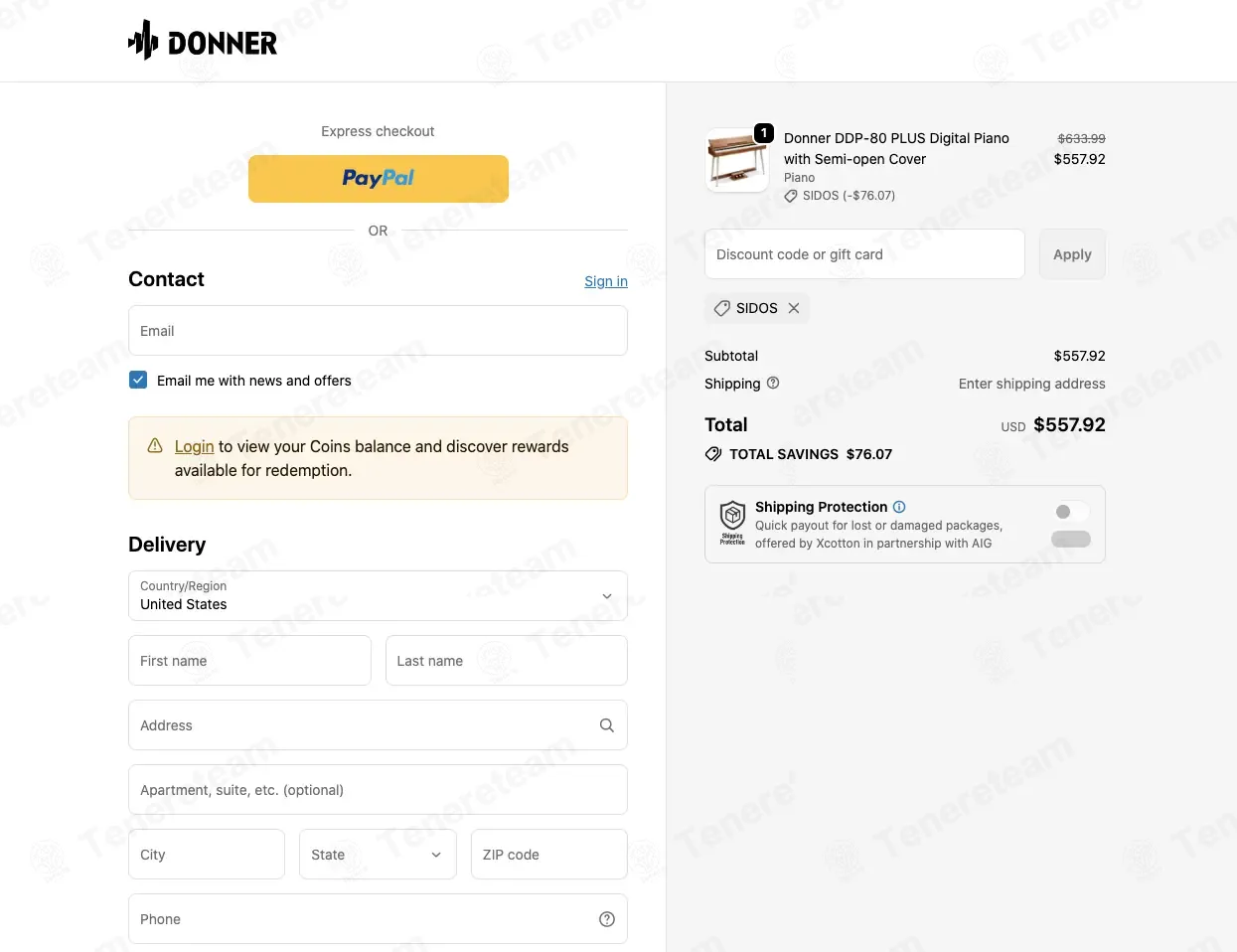Click the tag icon beside Total Savings
The width and height of the screenshot is (1237, 952).
point(713,454)
